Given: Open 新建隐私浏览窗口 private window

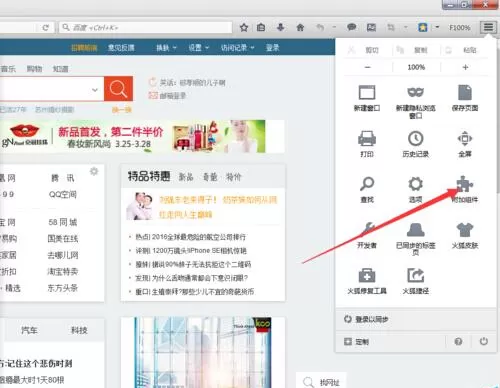Looking at the screenshot, I should point(415,102).
